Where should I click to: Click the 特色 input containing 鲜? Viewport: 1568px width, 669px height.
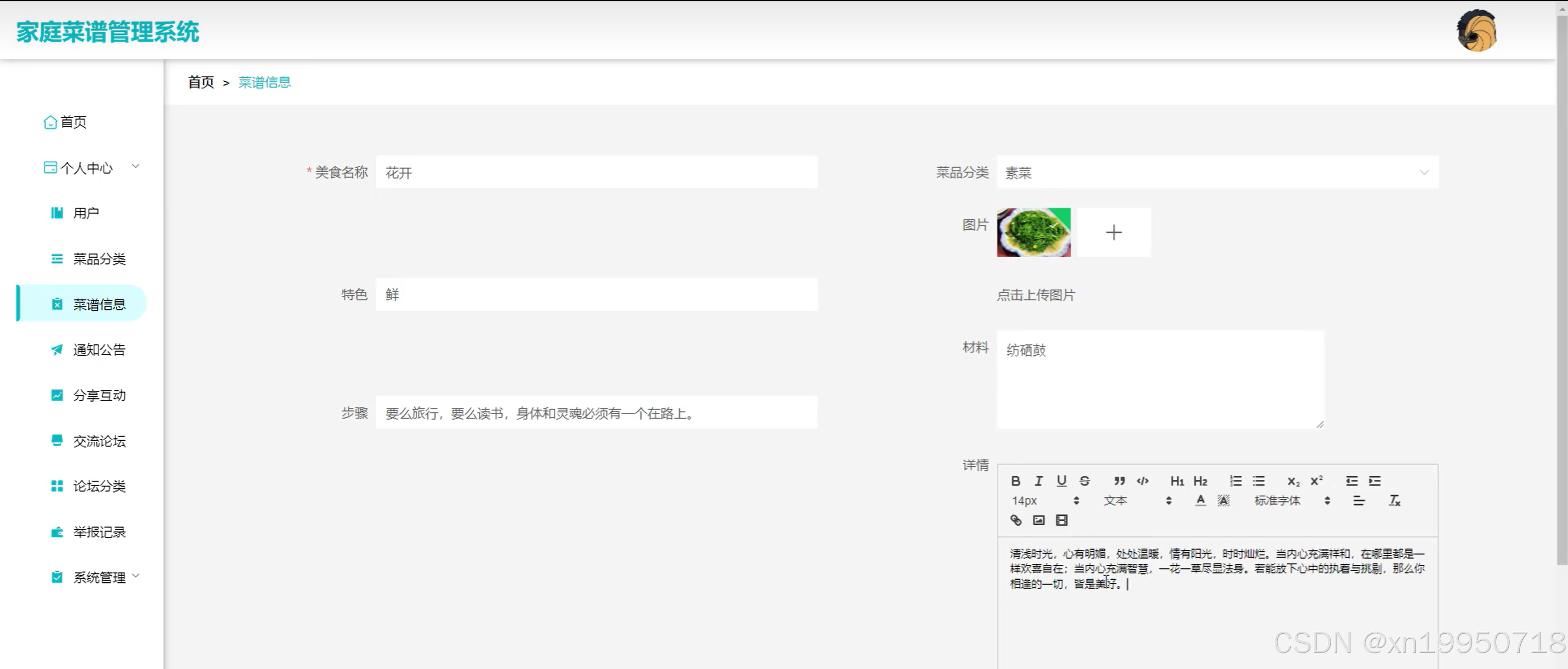(x=596, y=295)
